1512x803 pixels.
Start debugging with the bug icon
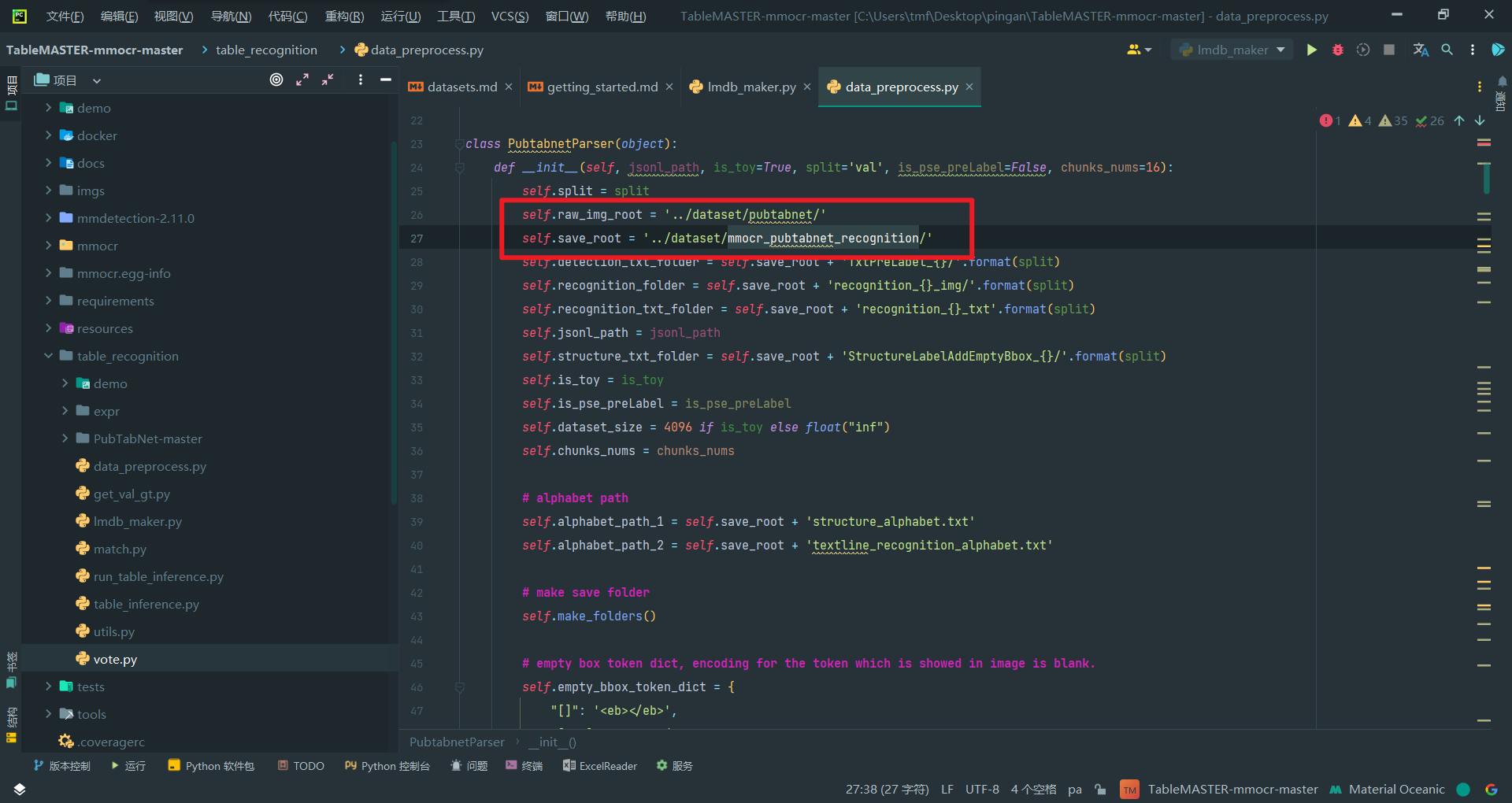[x=1337, y=50]
